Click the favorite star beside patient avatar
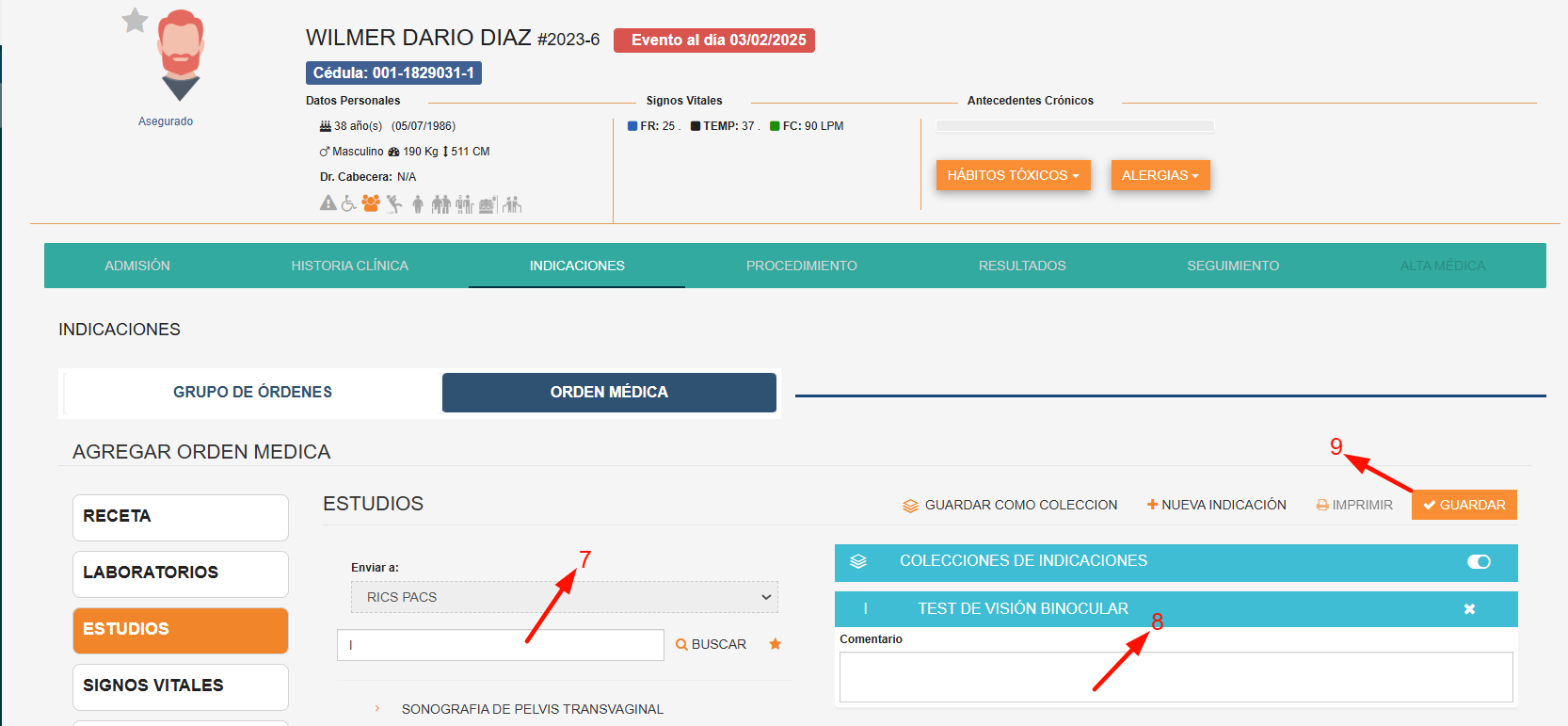1568x726 pixels. click(136, 20)
